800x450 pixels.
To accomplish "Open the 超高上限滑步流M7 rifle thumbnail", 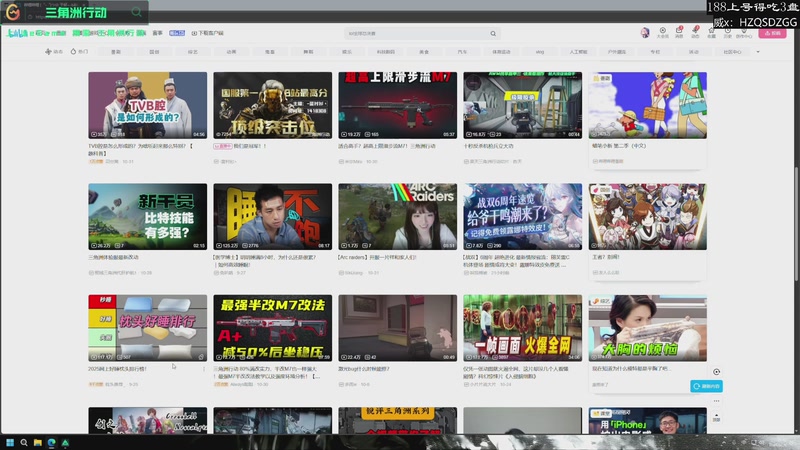I will (397, 105).
